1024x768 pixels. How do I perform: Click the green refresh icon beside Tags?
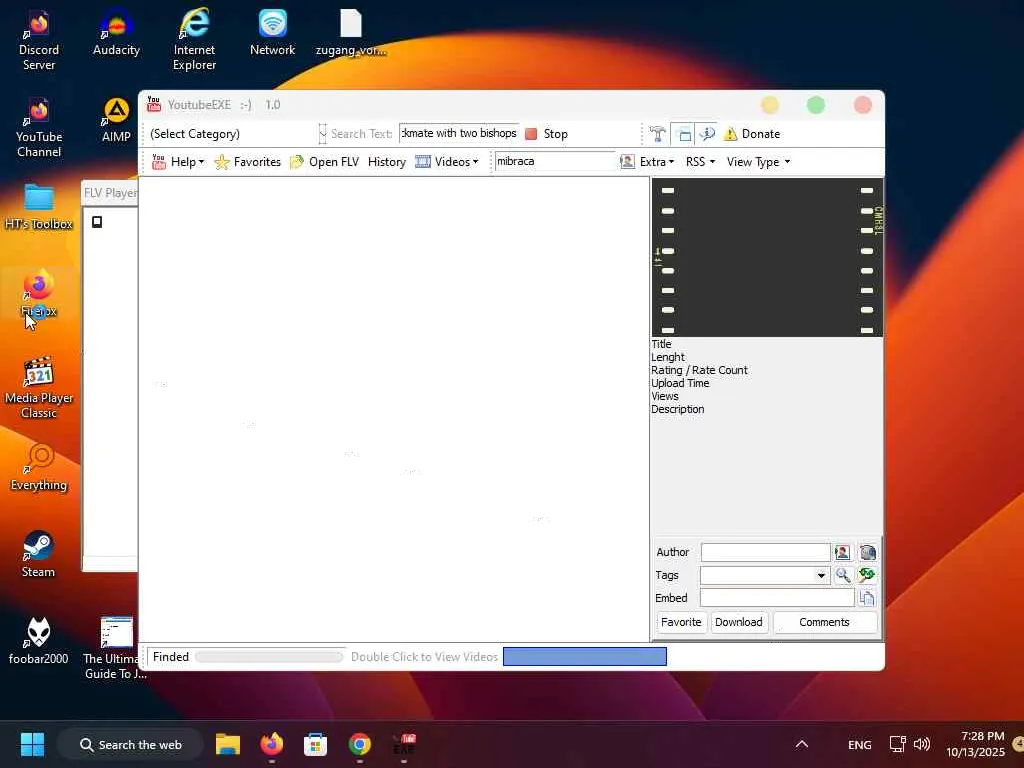click(867, 575)
